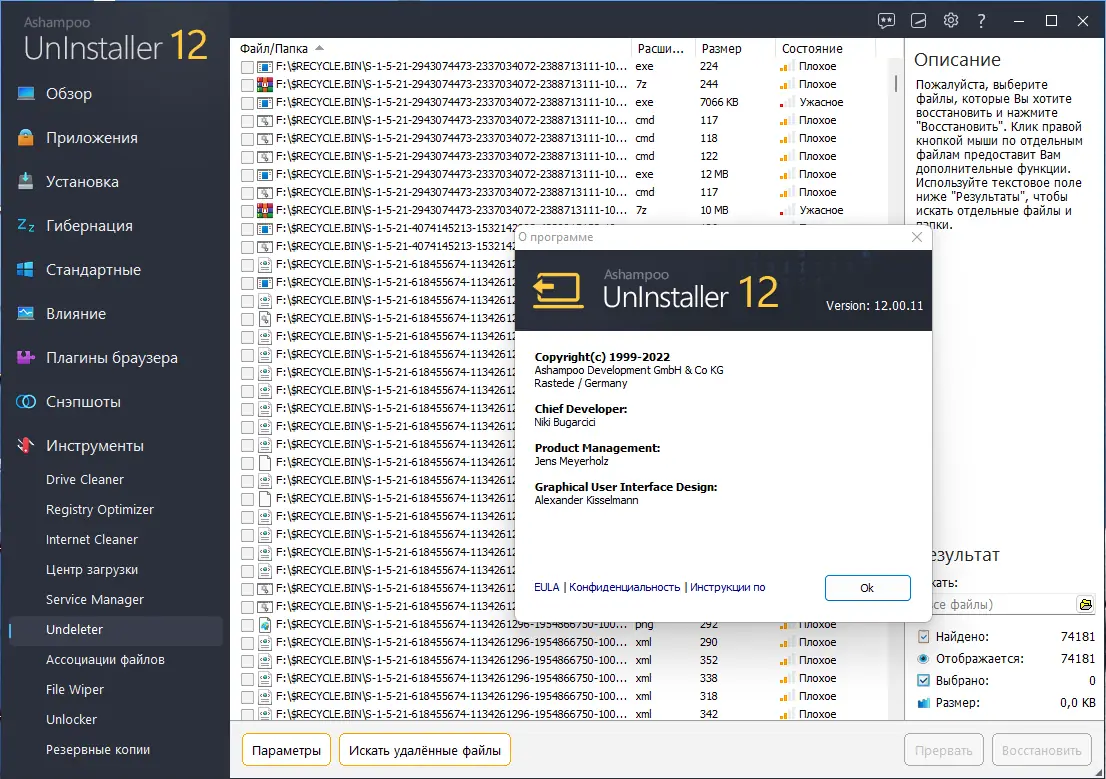Click the xml file icon in the 352 row
This screenshot has height=779, width=1106.
click(265, 660)
